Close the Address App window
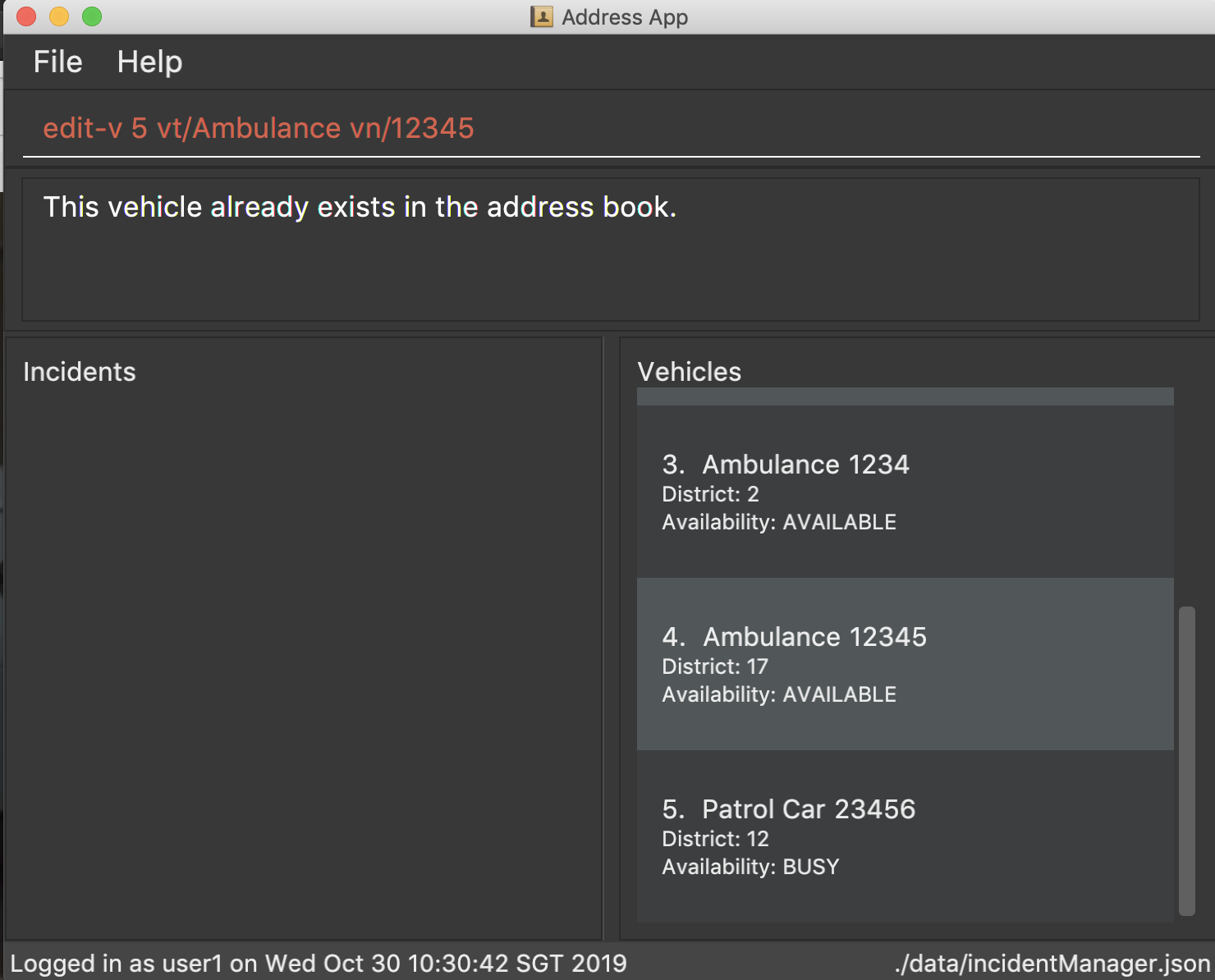Viewport: 1215px width, 980px height. point(26,16)
